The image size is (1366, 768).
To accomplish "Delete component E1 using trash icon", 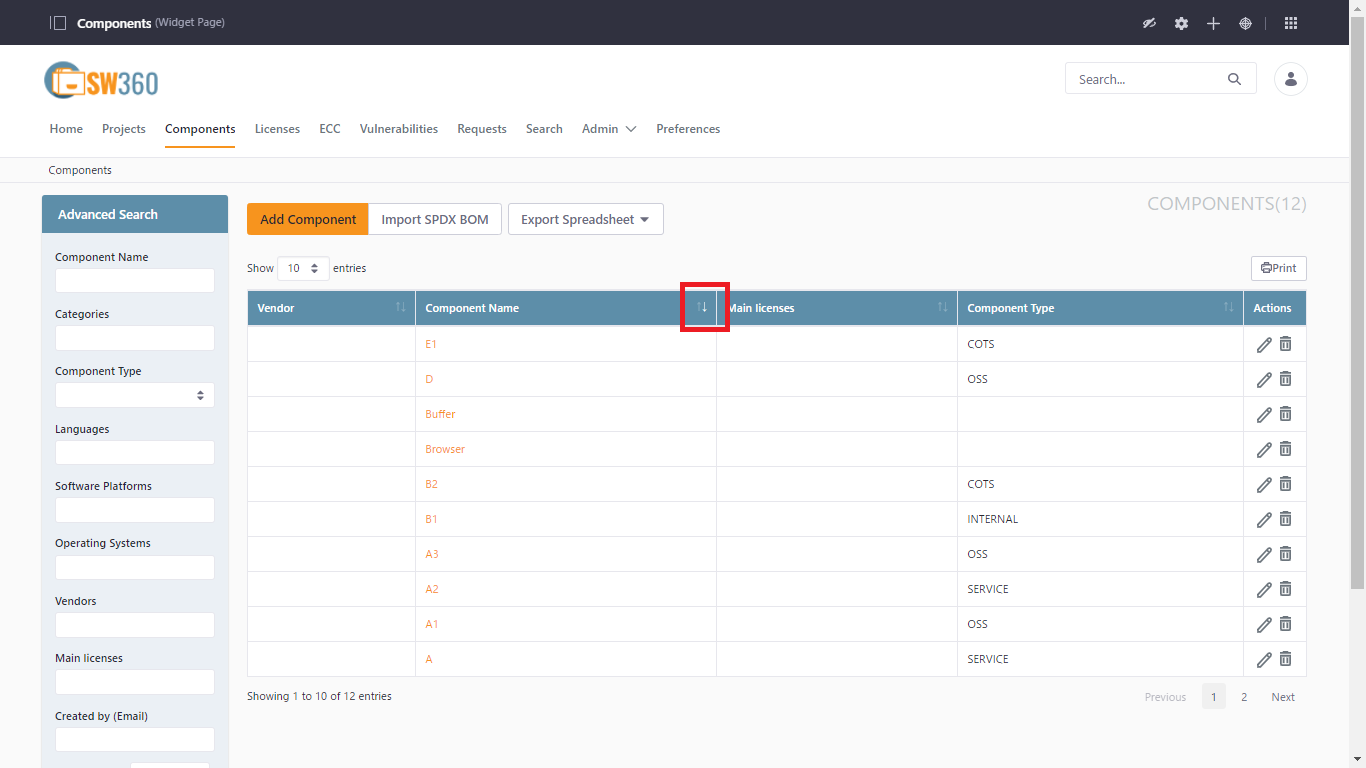I will [x=1286, y=344].
